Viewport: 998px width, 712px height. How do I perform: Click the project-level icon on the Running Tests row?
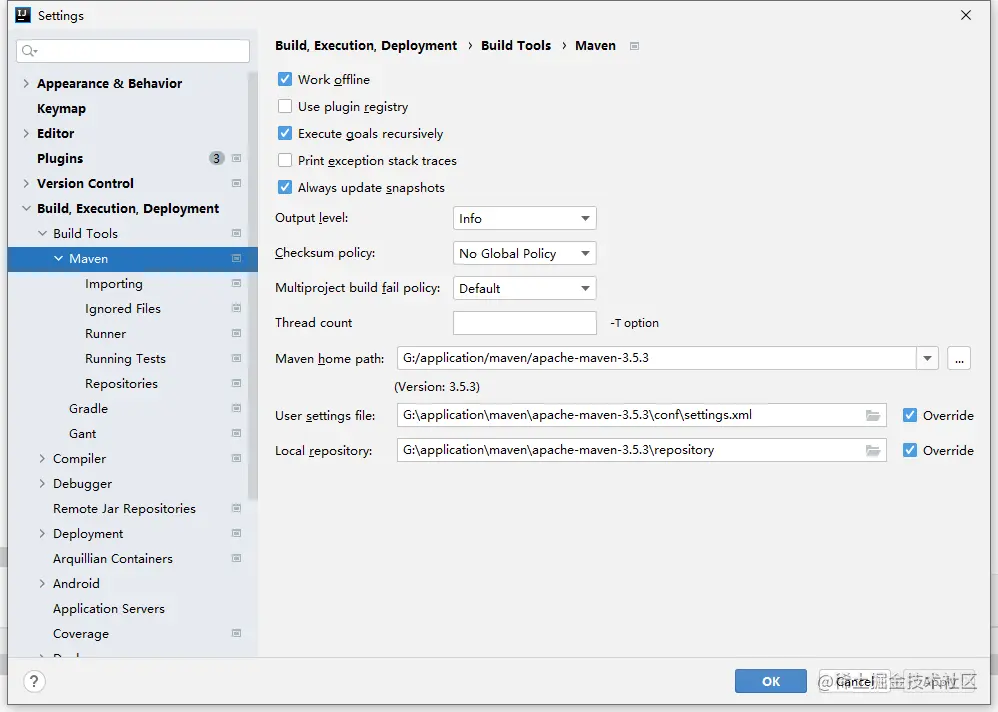236,358
